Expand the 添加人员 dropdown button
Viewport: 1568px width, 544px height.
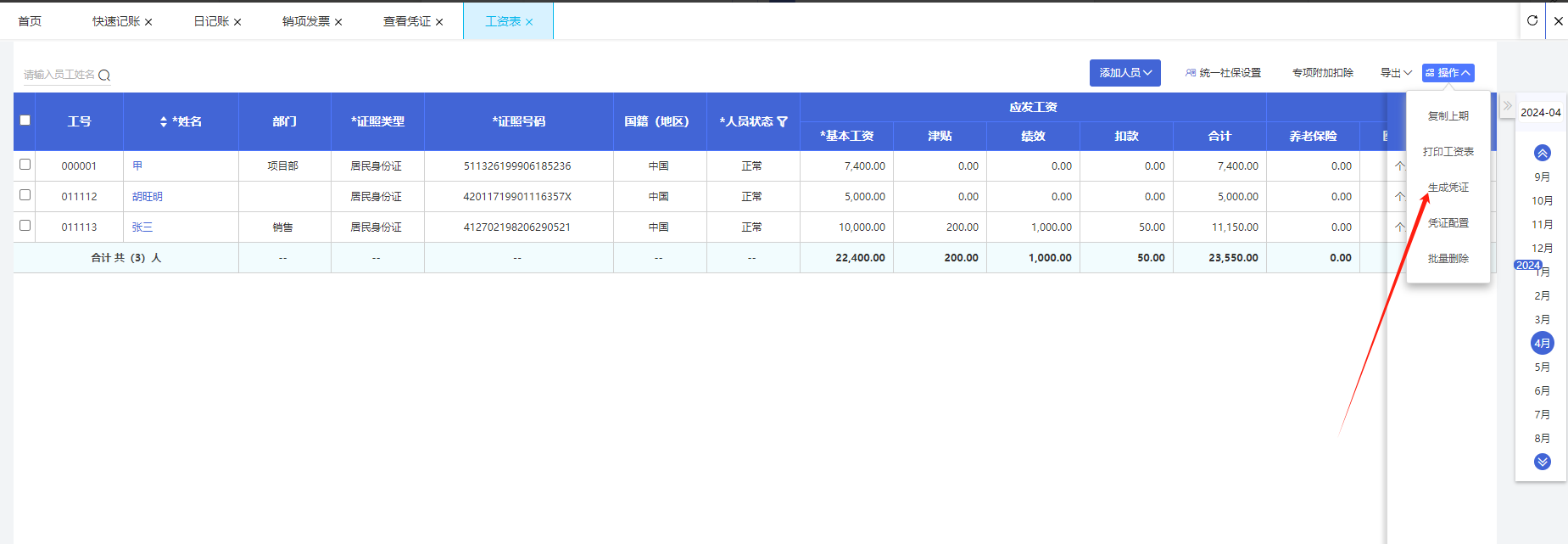tap(1125, 73)
